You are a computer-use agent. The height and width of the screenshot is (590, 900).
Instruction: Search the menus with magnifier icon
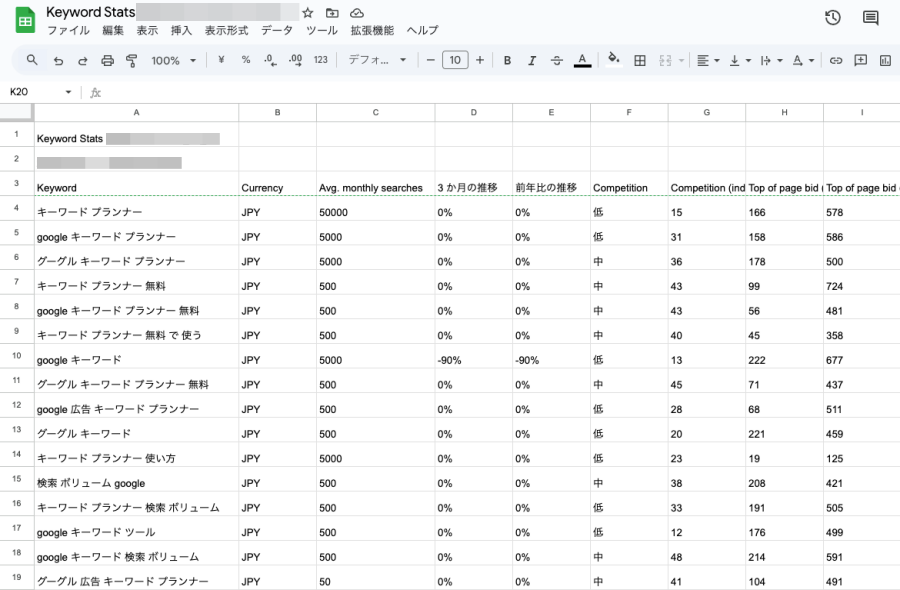click(32, 60)
